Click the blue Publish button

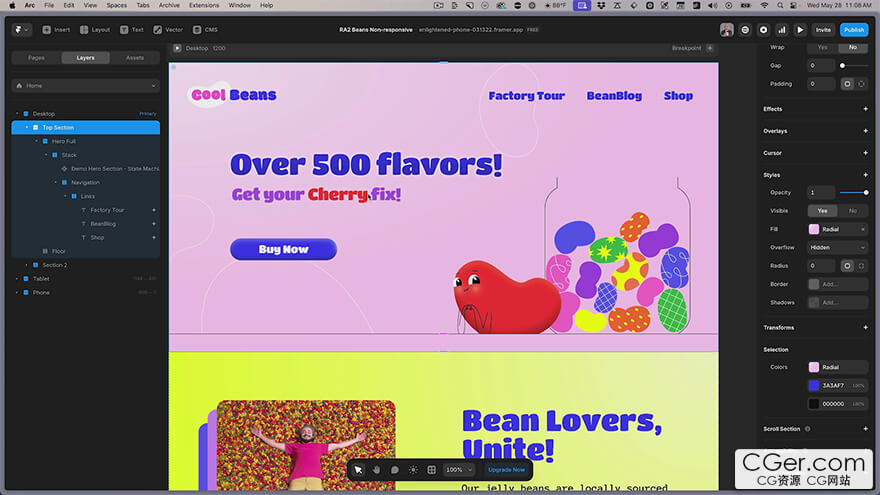pos(853,30)
